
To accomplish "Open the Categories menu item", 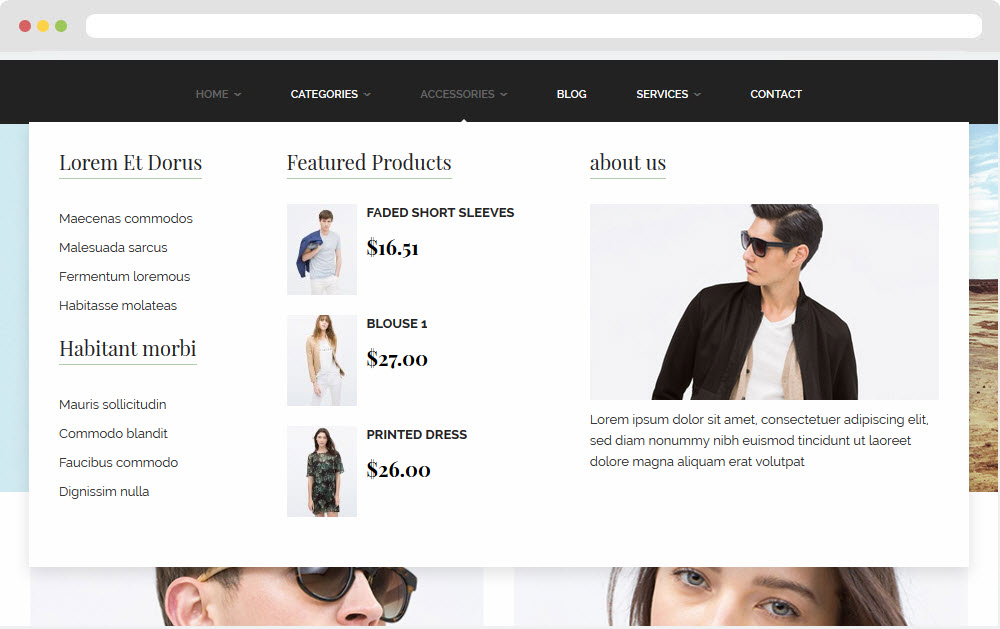I will [x=324, y=94].
